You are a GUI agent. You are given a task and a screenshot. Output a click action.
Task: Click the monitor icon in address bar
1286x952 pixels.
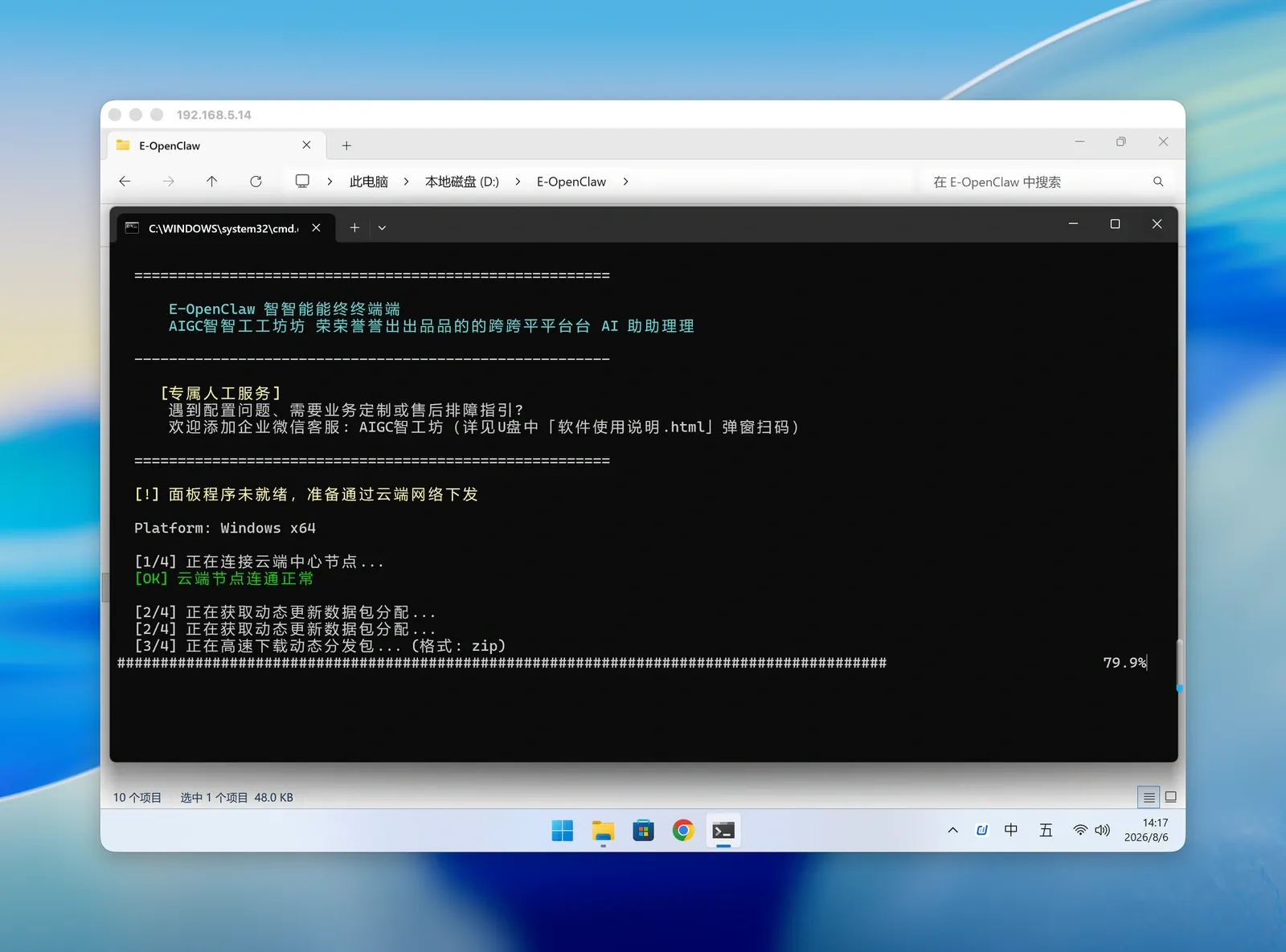302,182
